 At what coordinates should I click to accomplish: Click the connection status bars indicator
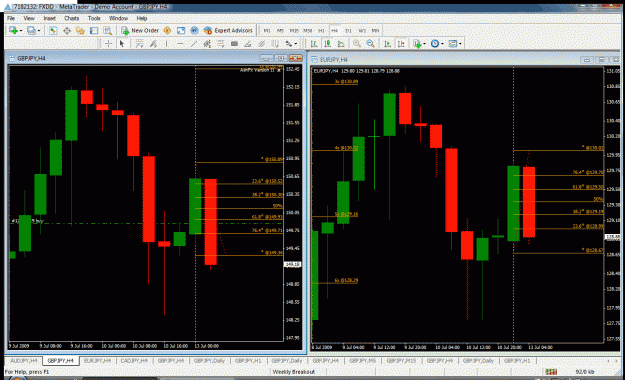coord(551,372)
